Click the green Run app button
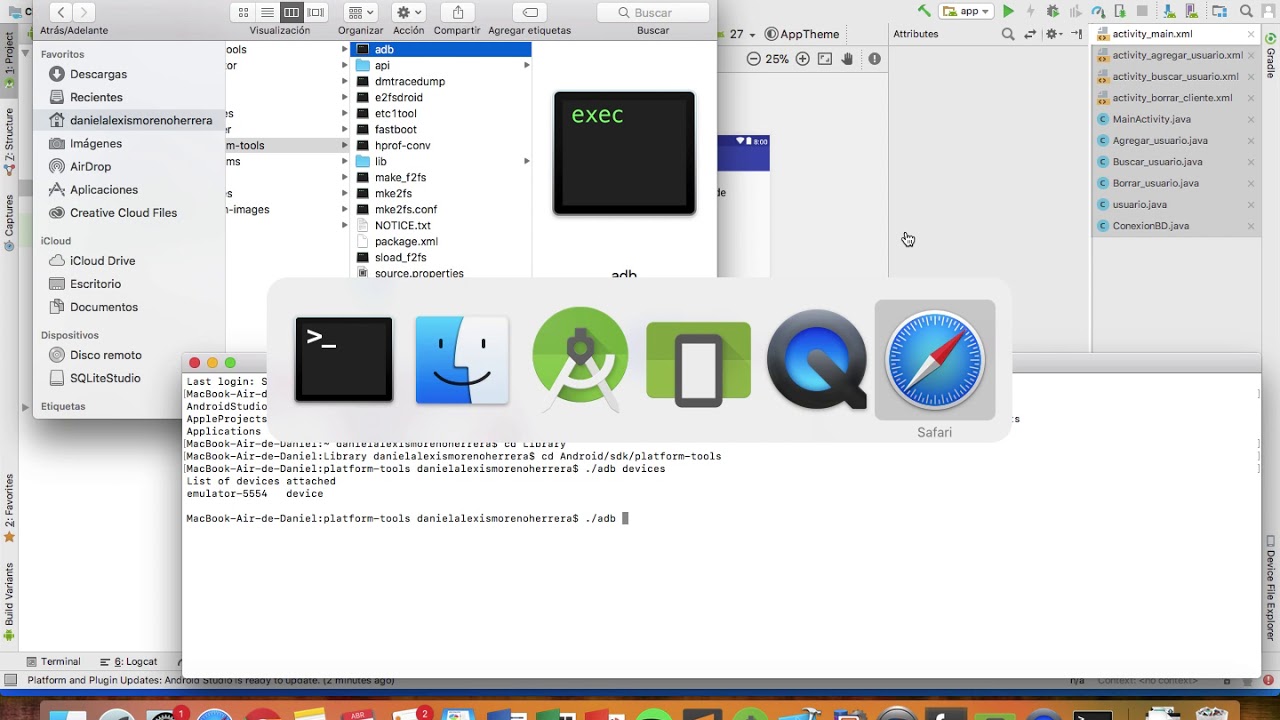The width and height of the screenshot is (1280, 720). coord(1008,11)
